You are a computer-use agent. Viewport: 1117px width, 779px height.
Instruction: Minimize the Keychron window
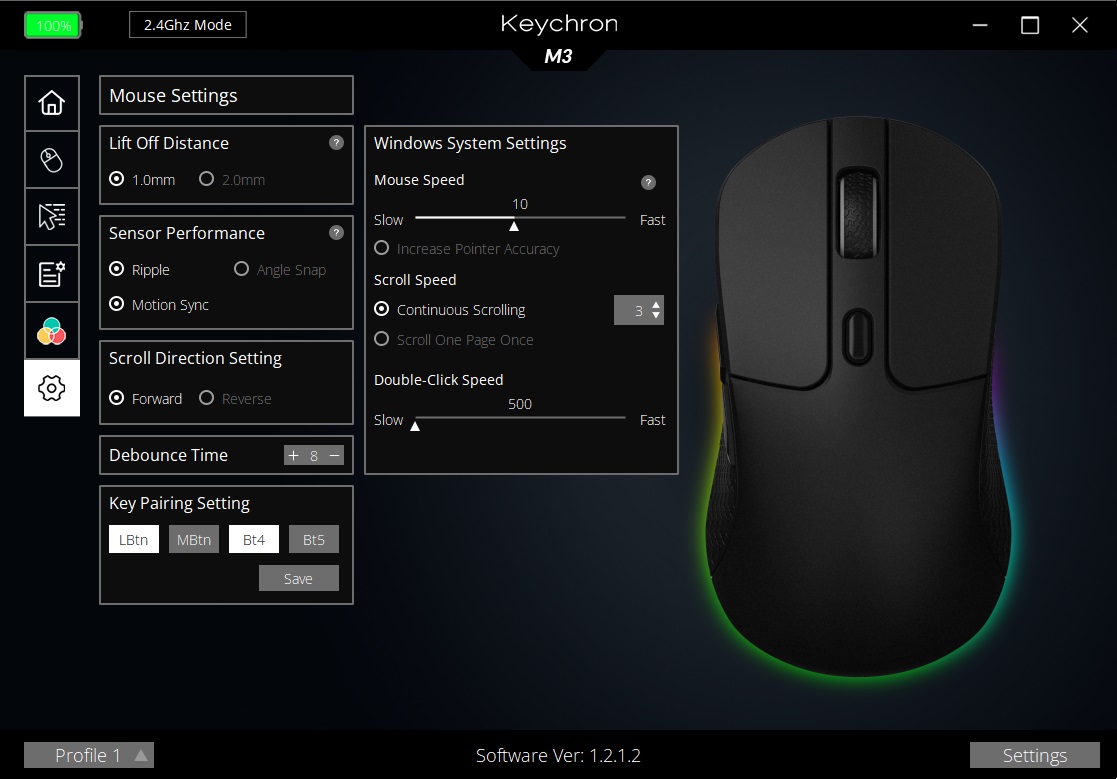point(980,26)
